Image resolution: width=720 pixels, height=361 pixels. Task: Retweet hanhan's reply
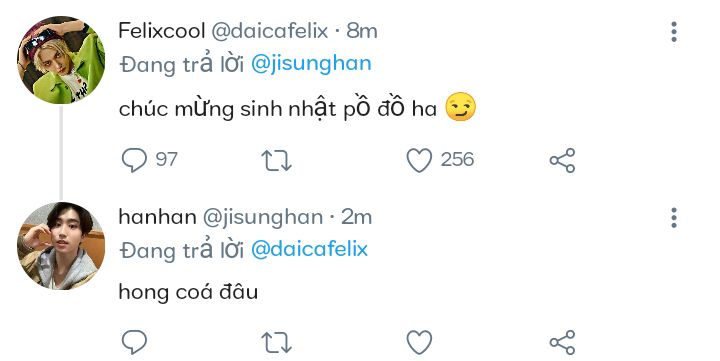[x=276, y=342]
